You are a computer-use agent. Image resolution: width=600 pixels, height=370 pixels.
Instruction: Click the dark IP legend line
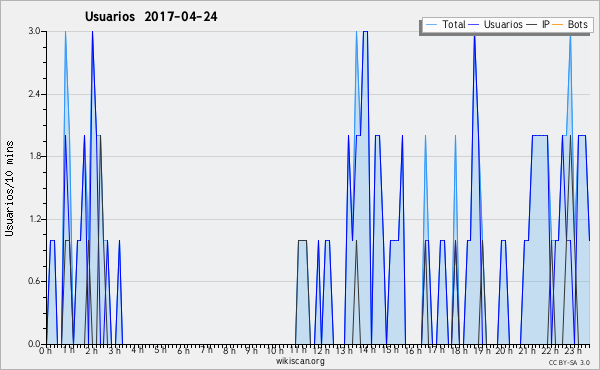532,25
